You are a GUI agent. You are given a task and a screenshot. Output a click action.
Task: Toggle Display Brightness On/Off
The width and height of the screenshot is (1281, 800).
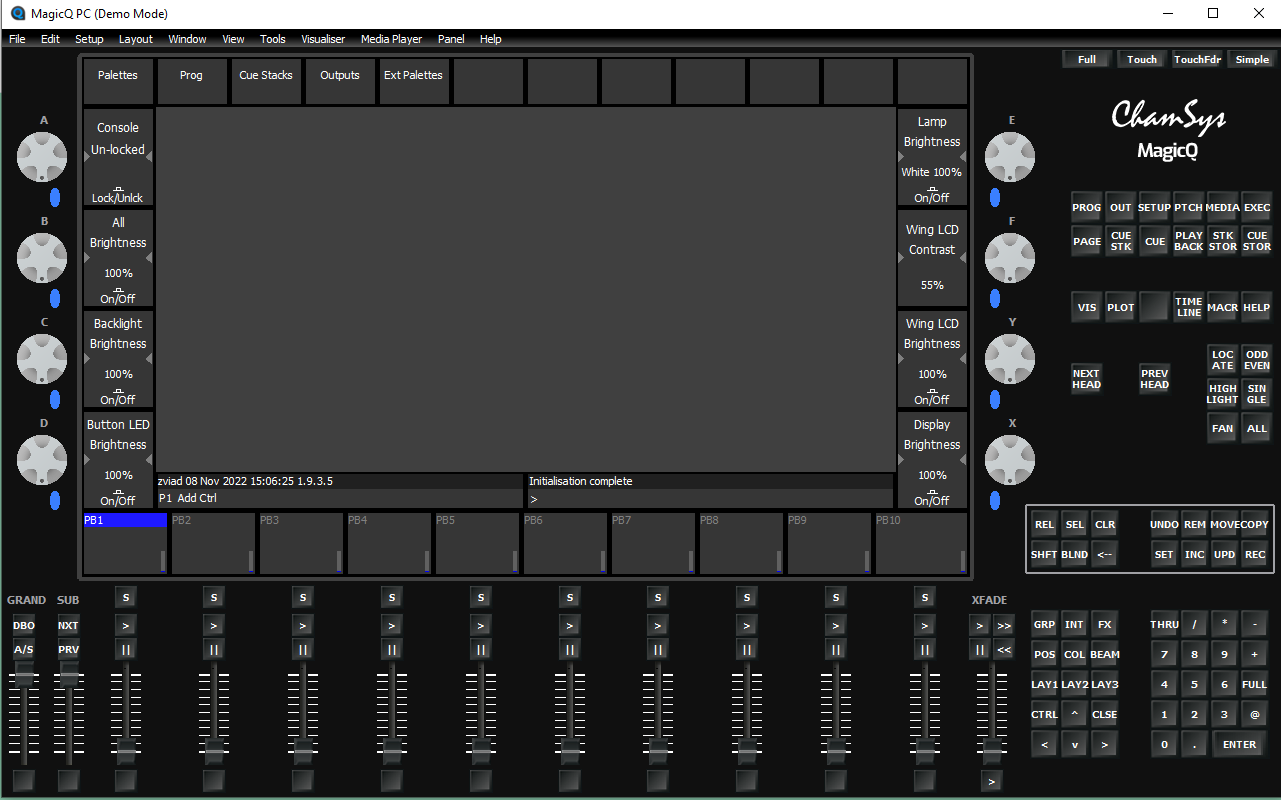click(932, 498)
